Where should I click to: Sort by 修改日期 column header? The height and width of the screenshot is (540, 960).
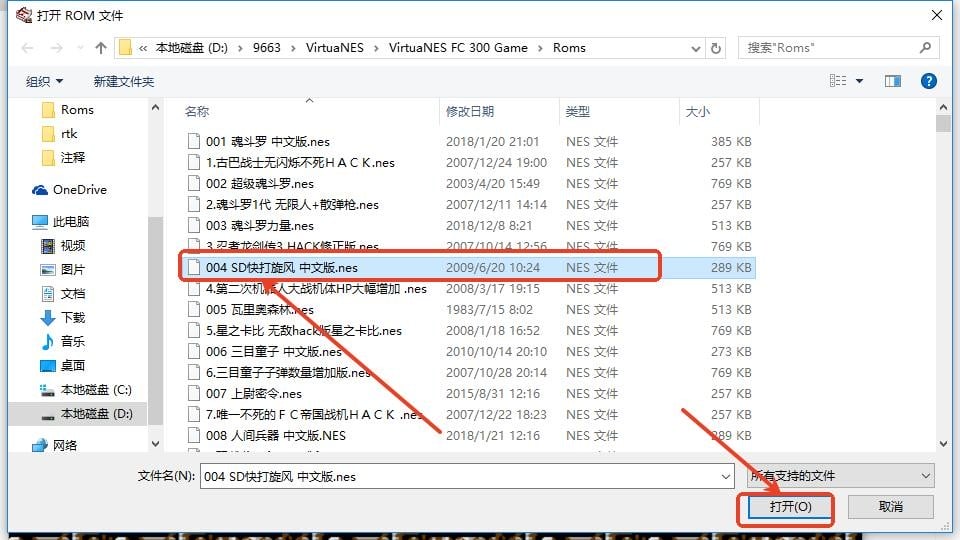470,111
